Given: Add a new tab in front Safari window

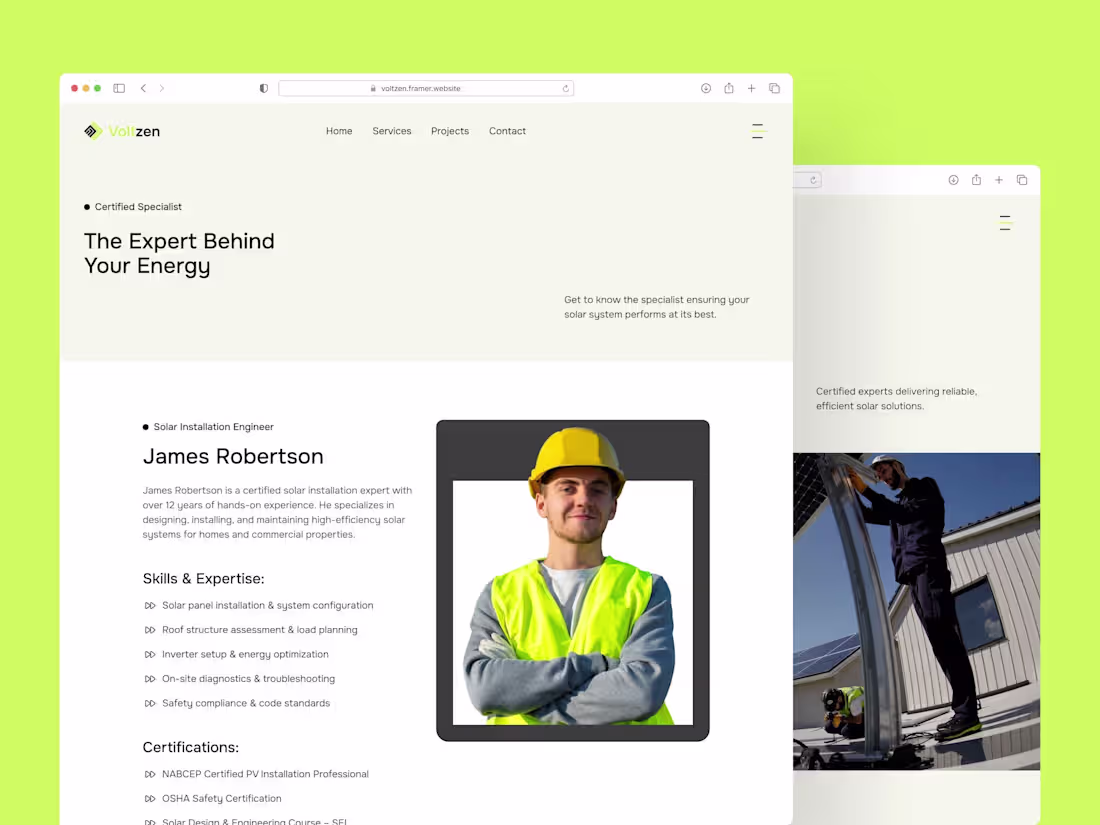Looking at the screenshot, I should click(x=751, y=88).
